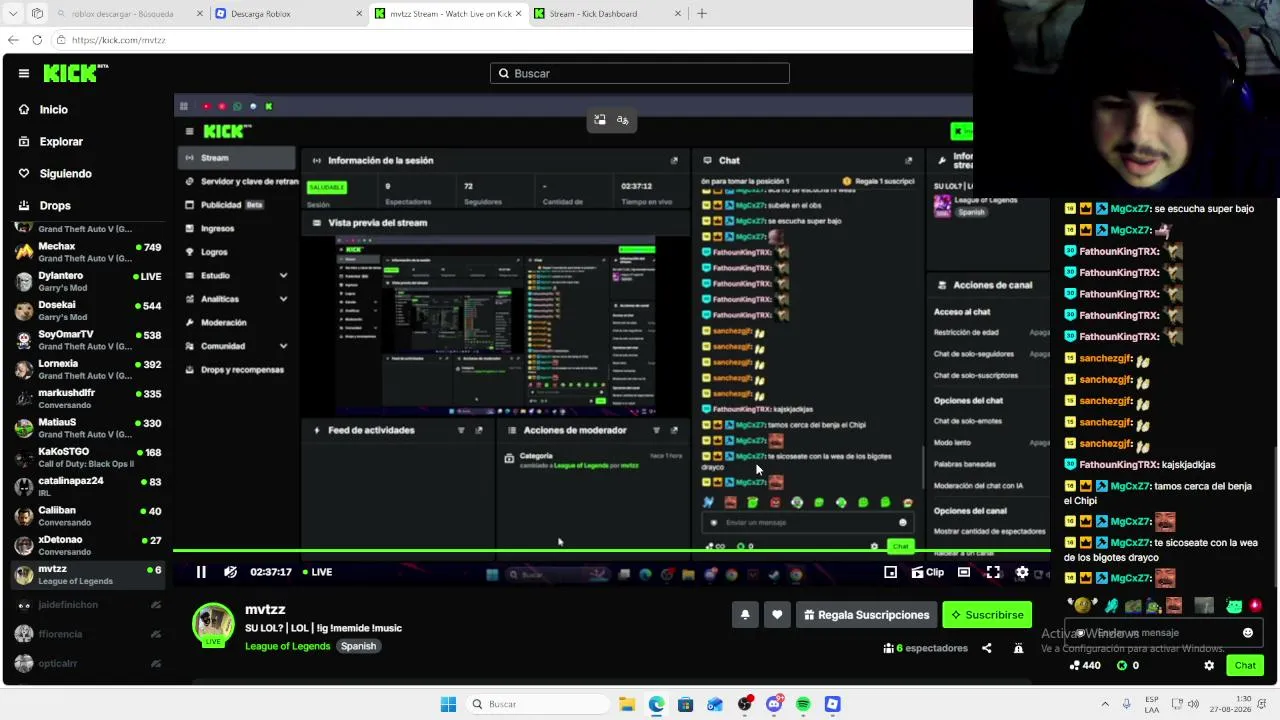This screenshot has width=1280, height=720.
Task: Open the Kick hamburger menu
Action: [x=24, y=73]
